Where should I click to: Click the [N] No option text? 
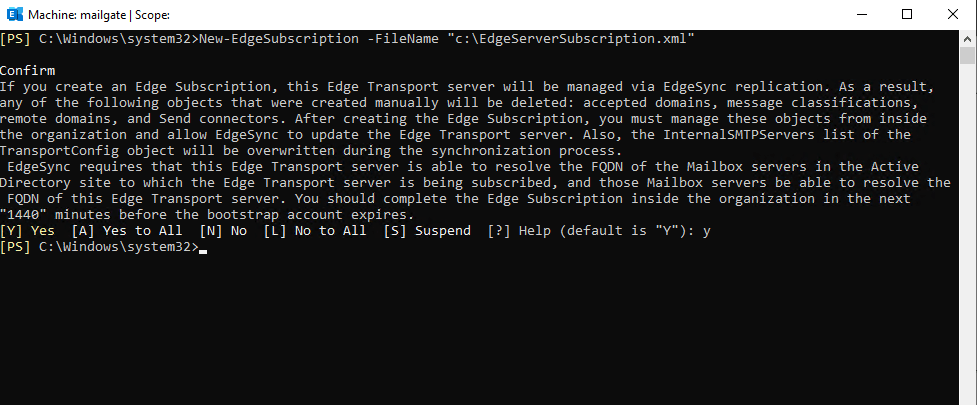(x=223, y=231)
